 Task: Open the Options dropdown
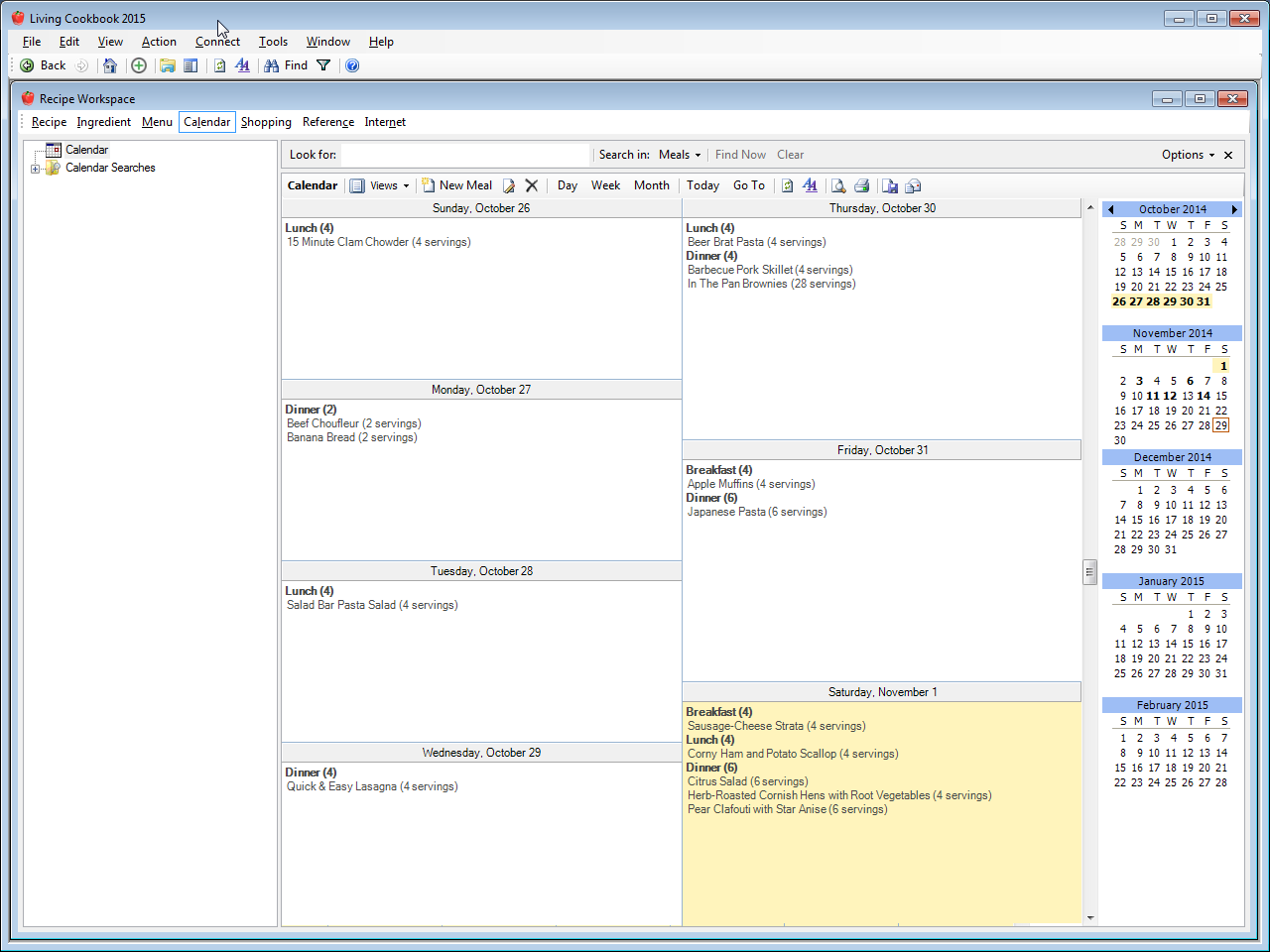click(1189, 155)
